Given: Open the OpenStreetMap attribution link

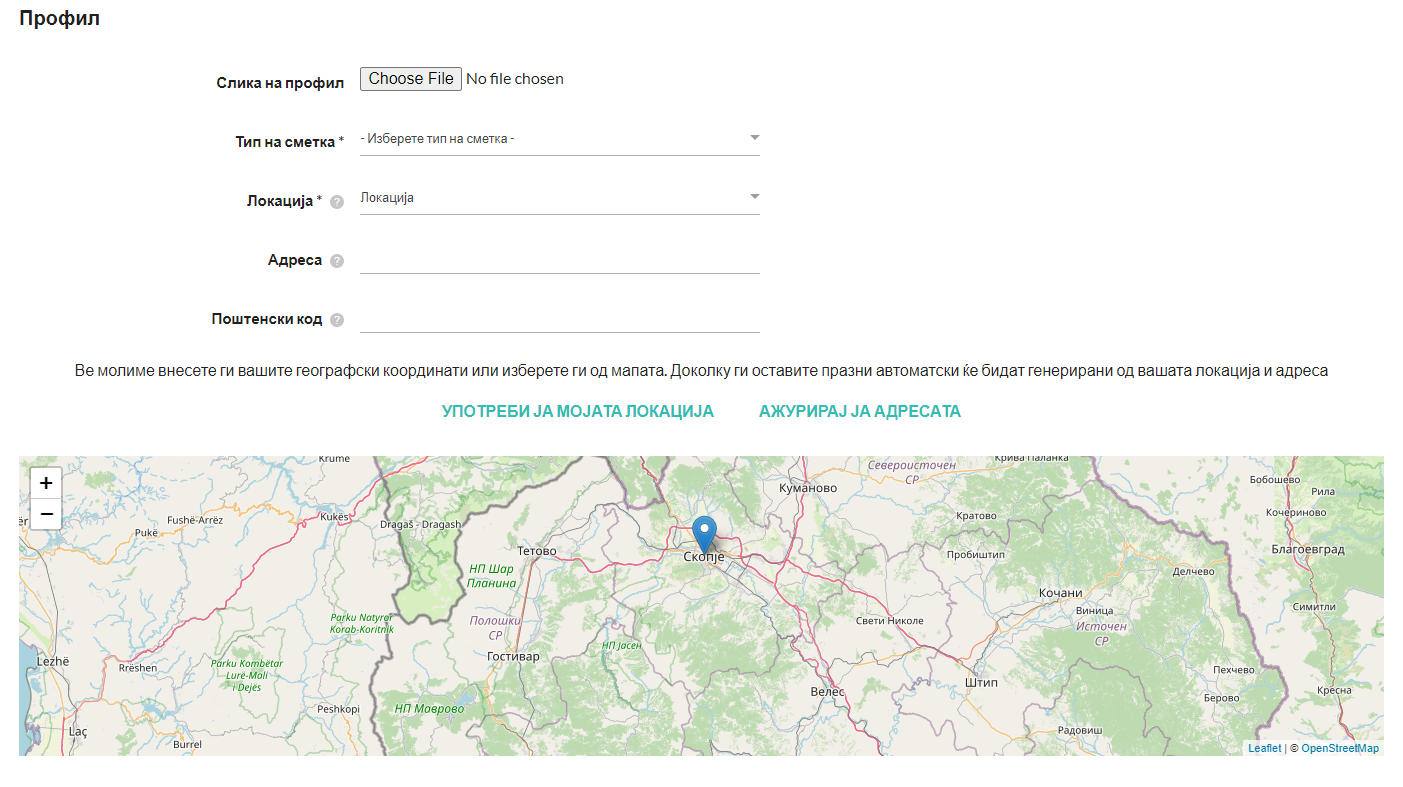Looking at the screenshot, I should tap(1339, 748).
